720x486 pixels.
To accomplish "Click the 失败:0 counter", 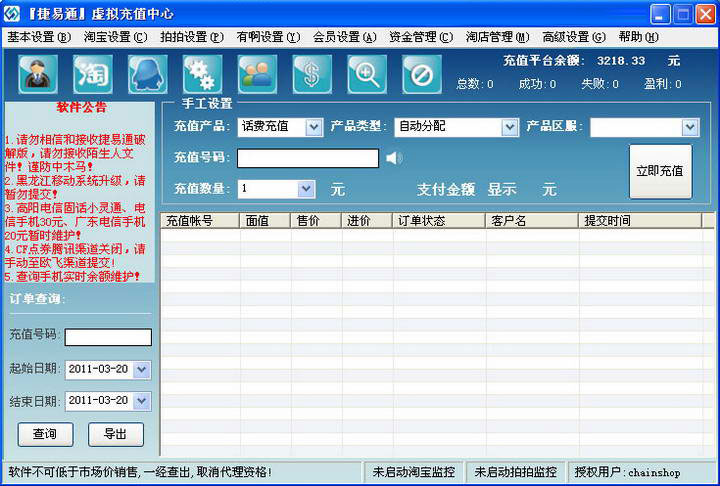I will point(600,84).
